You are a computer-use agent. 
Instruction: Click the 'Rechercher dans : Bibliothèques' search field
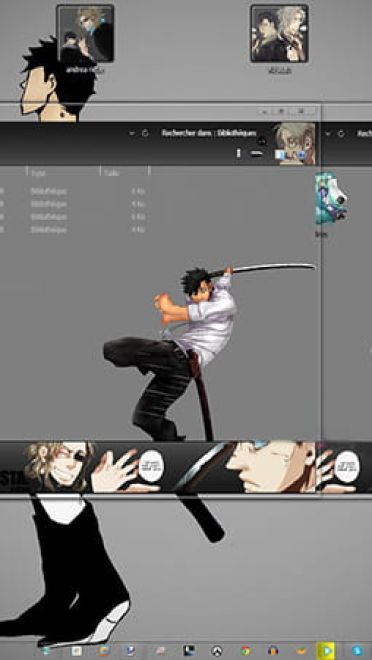(x=209, y=133)
